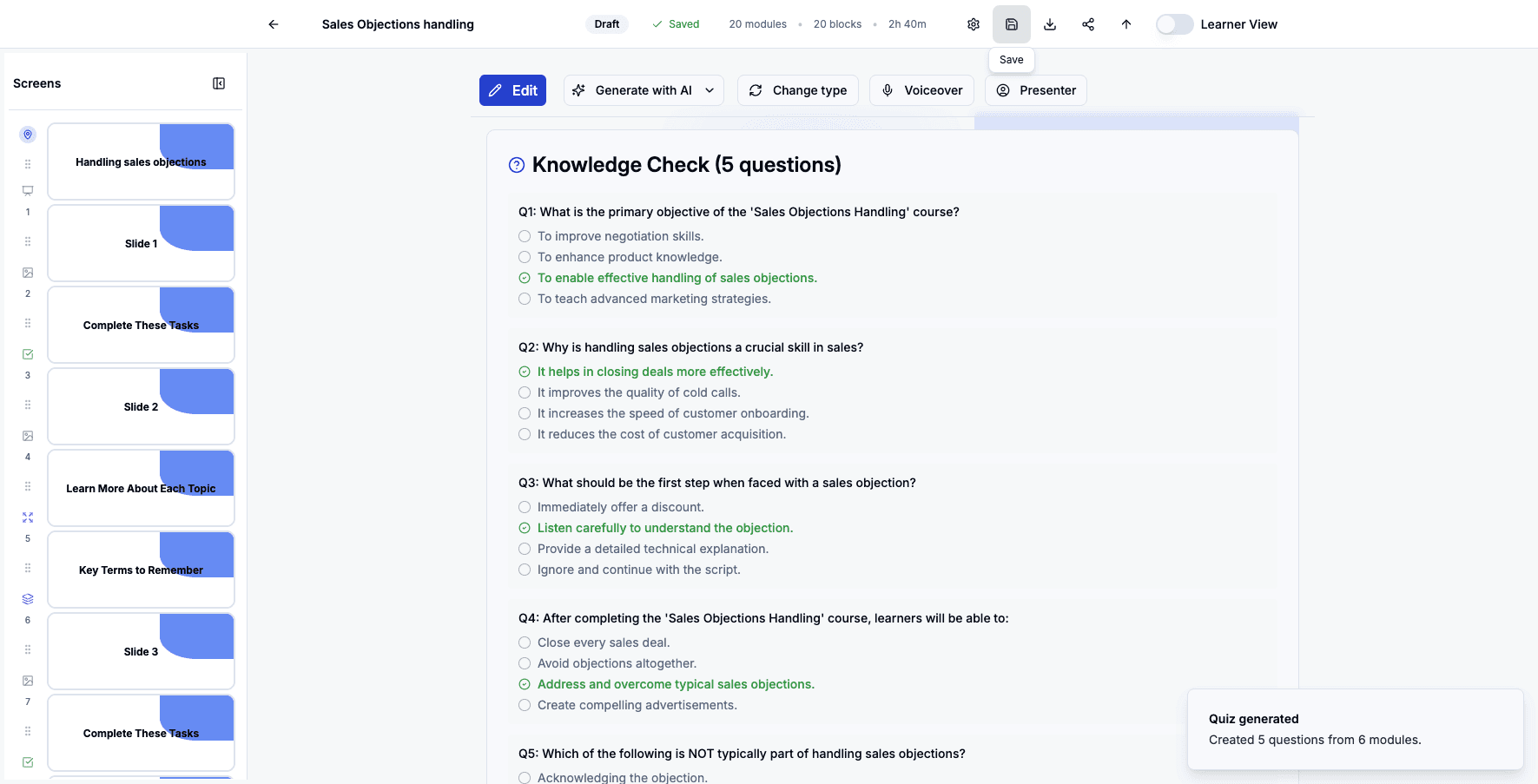Download the course via the export icon

pos(1049,24)
